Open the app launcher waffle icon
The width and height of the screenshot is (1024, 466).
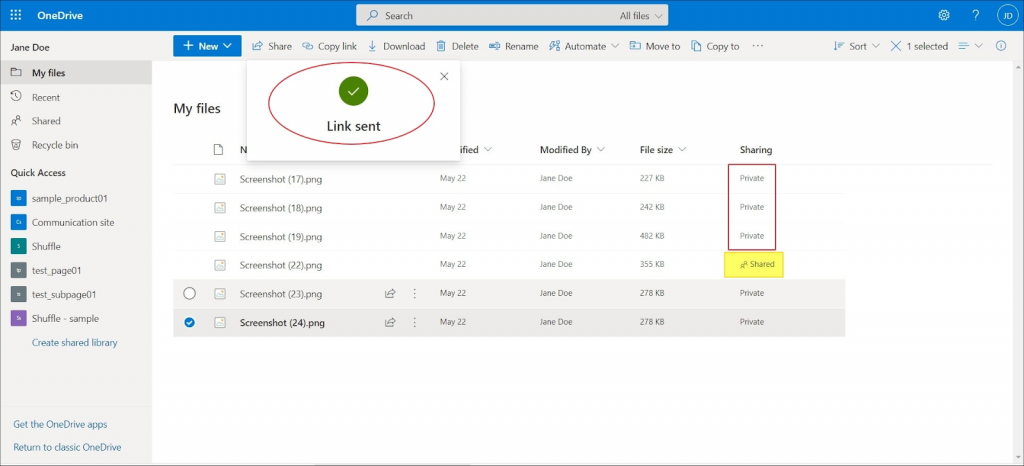(x=16, y=15)
